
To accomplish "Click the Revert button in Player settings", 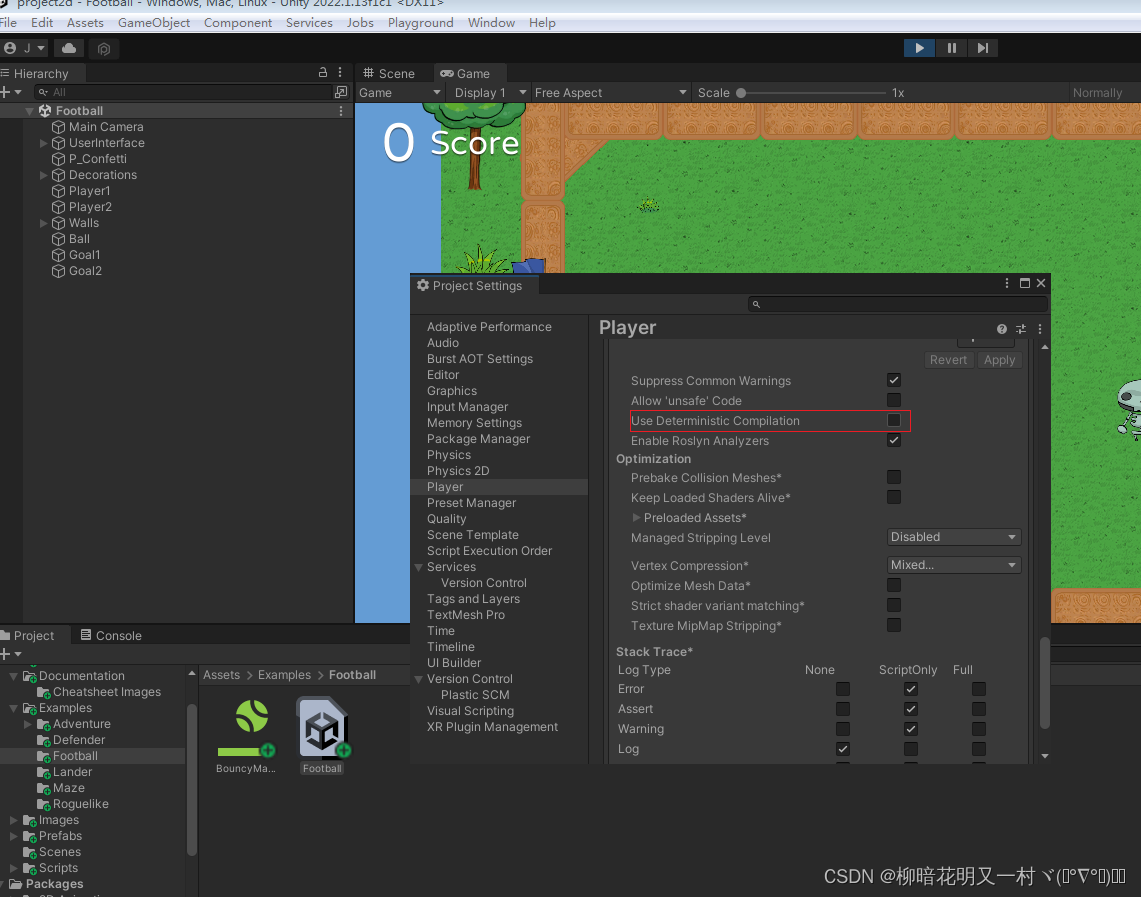I will click(948, 359).
